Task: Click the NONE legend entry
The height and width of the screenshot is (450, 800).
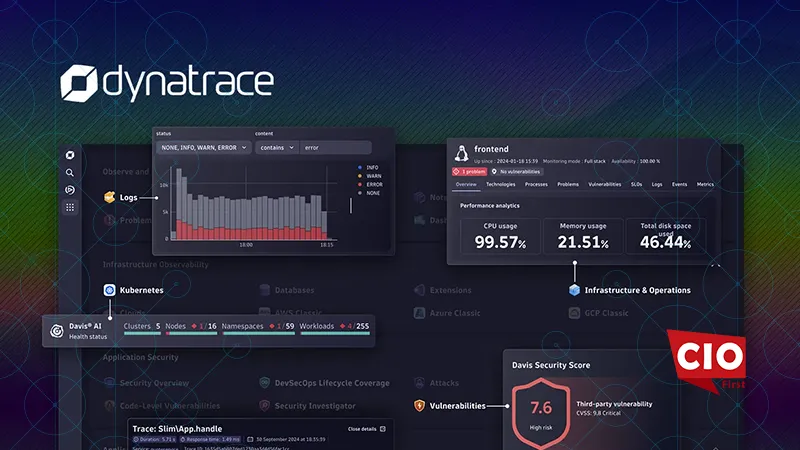Action: [x=369, y=193]
